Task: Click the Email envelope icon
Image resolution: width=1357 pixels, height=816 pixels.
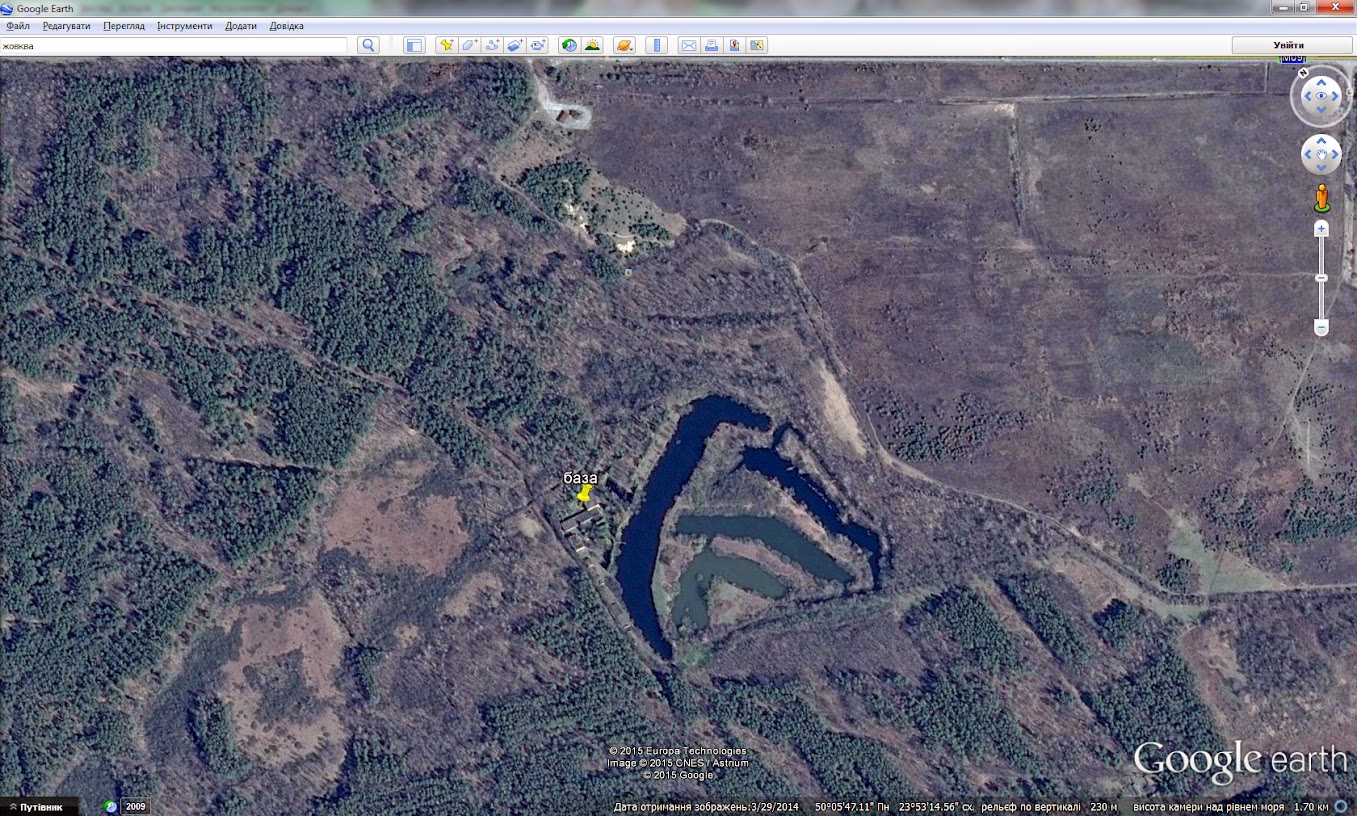Action: click(x=688, y=45)
